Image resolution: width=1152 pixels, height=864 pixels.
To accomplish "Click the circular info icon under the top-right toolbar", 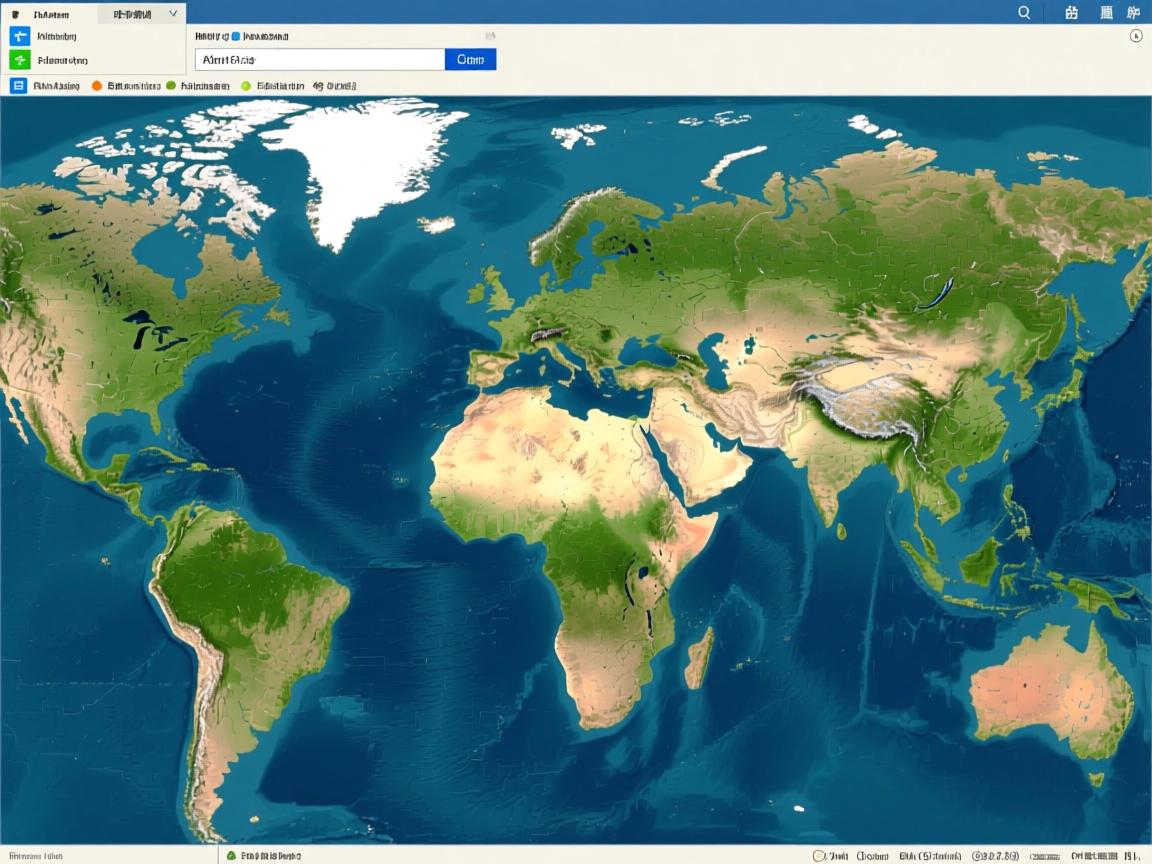I will (1135, 37).
